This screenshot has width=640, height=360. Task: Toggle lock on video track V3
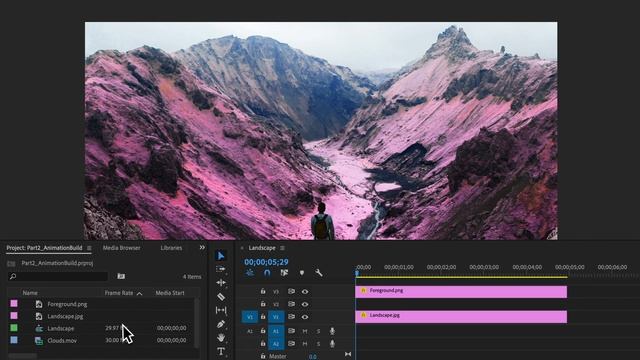[263, 291]
